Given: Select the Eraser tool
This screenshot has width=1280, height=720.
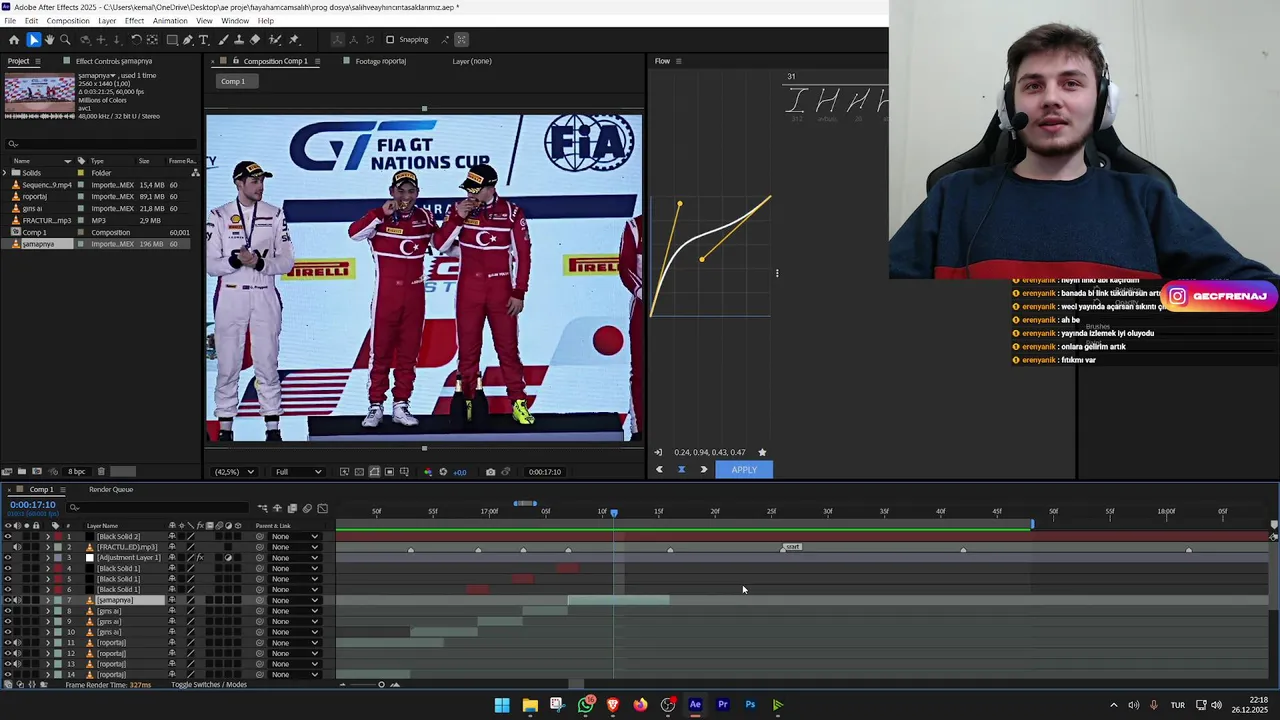Looking at the screenshot, I should [x=255, y=40].
